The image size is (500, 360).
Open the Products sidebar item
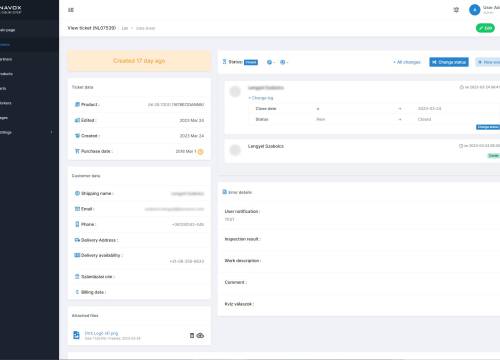pyautogui.click(x=6, y=74)
